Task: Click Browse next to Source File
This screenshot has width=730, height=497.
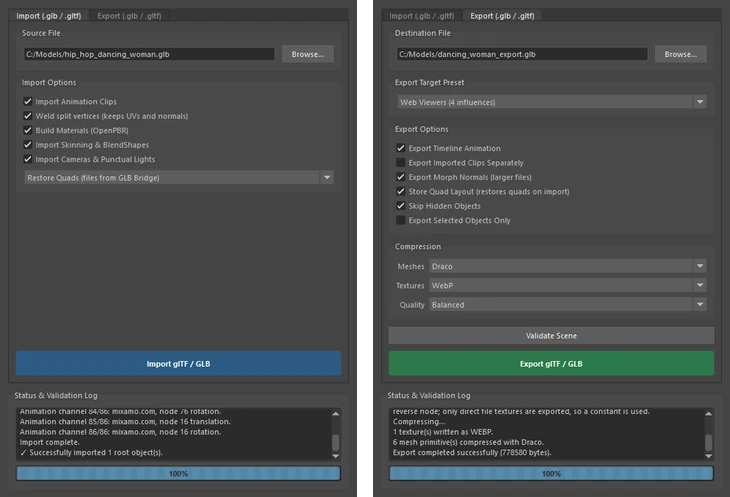Action: tap(308, 54)
